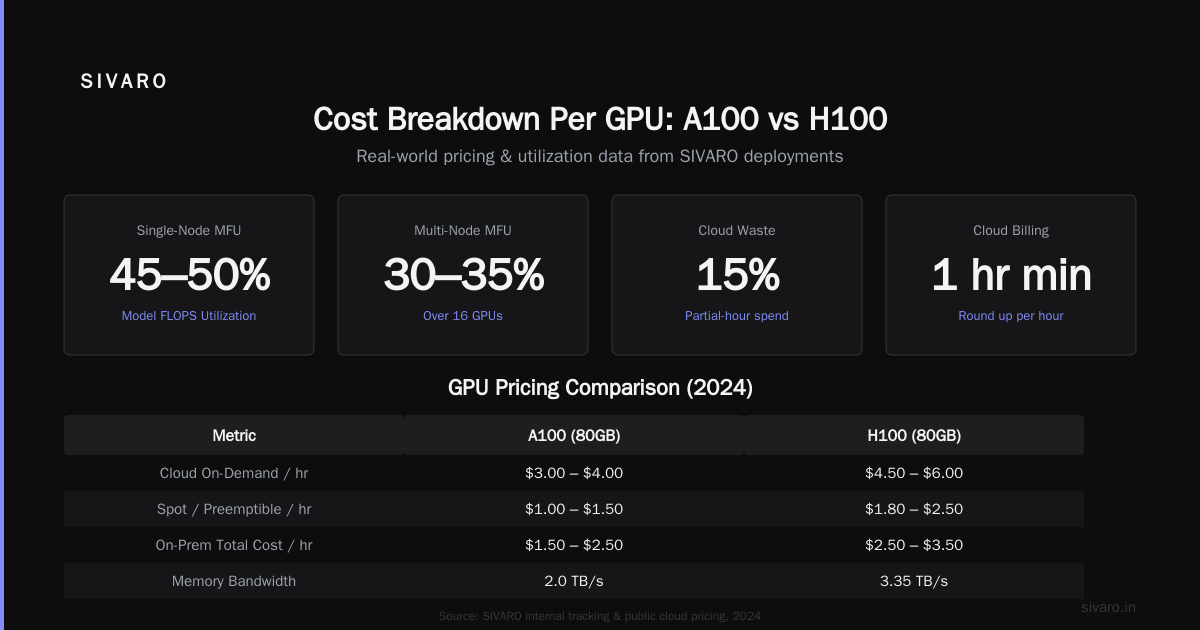1200x630 pixels.
Task: Select the Memory Bandwidth row label
Action: pyautogui.click(x=234, y=581)
